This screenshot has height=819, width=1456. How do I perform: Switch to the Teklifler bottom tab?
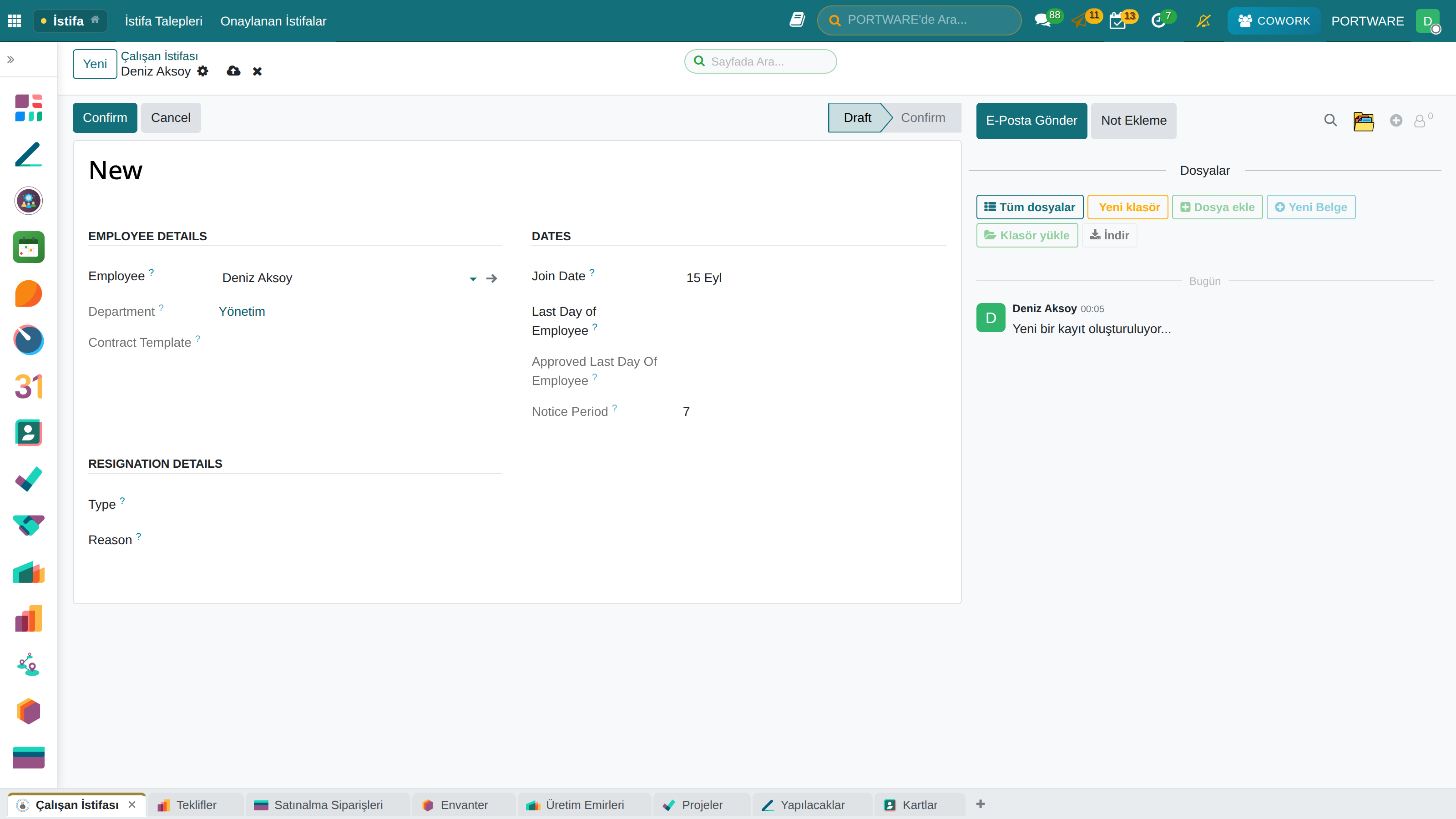click(x=196, y=804)
